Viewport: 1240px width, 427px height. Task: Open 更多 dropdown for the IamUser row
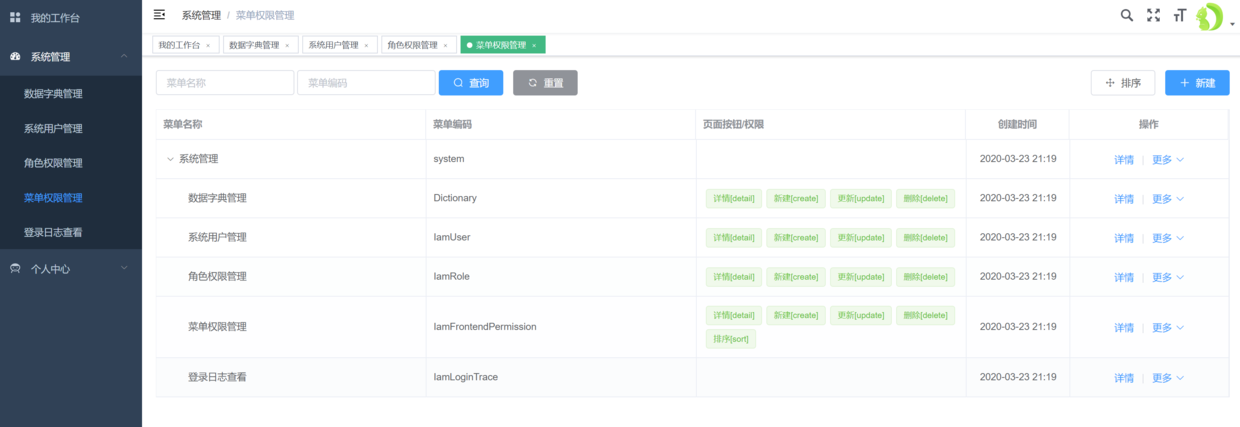1168,238
